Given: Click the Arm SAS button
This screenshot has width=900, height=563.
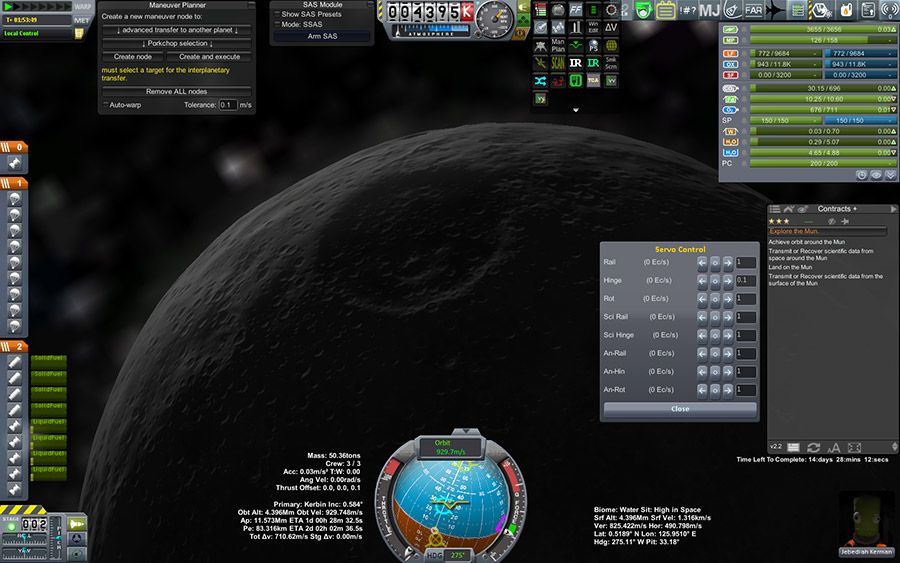Looking at the screenshot, I should tap(322, 36).
